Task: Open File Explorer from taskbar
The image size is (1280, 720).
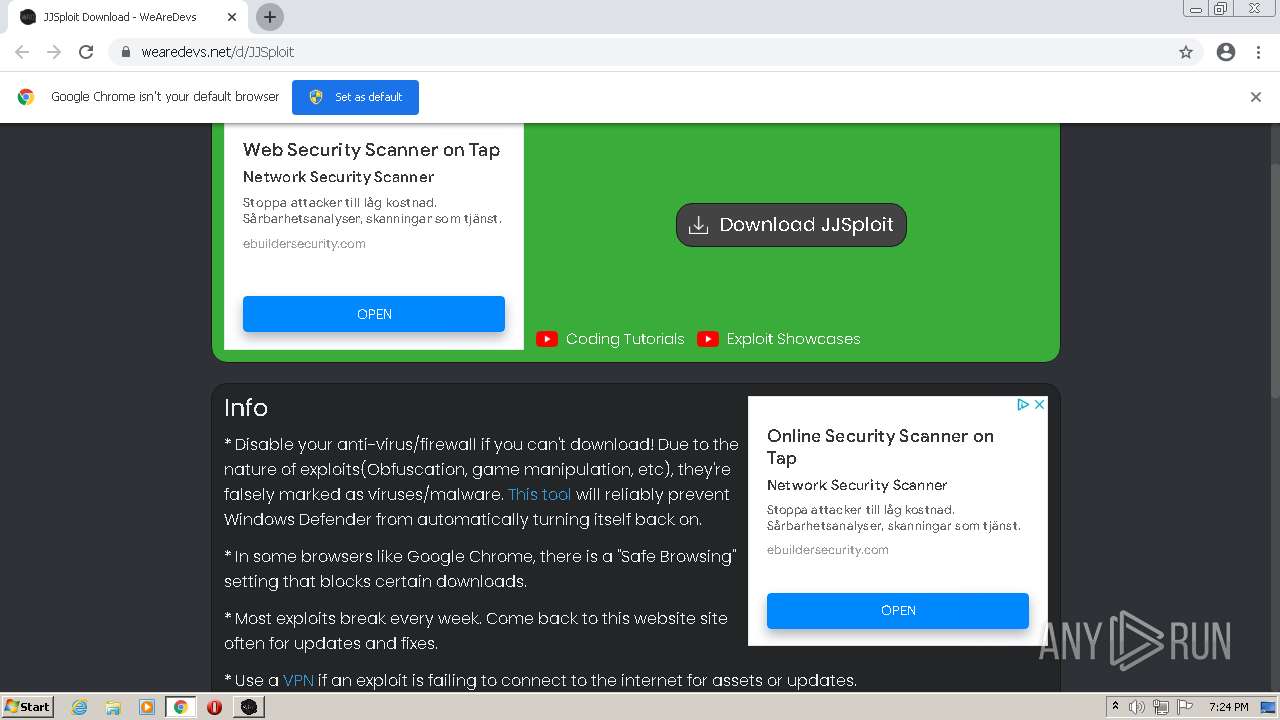Action: click(x=113, y=707)
